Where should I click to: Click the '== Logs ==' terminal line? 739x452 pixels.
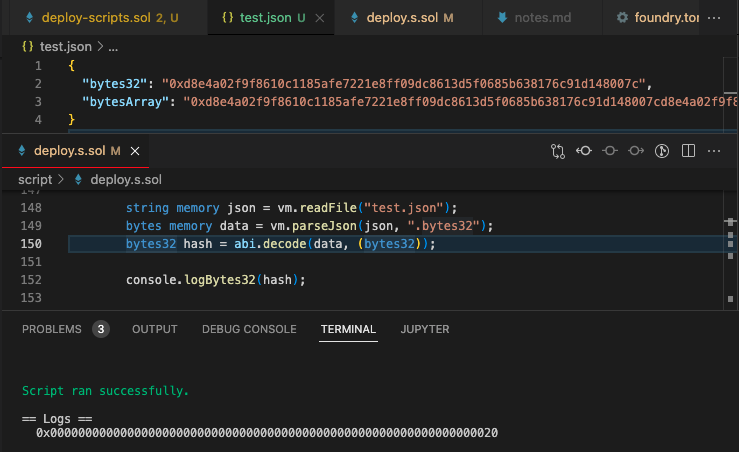57,419
